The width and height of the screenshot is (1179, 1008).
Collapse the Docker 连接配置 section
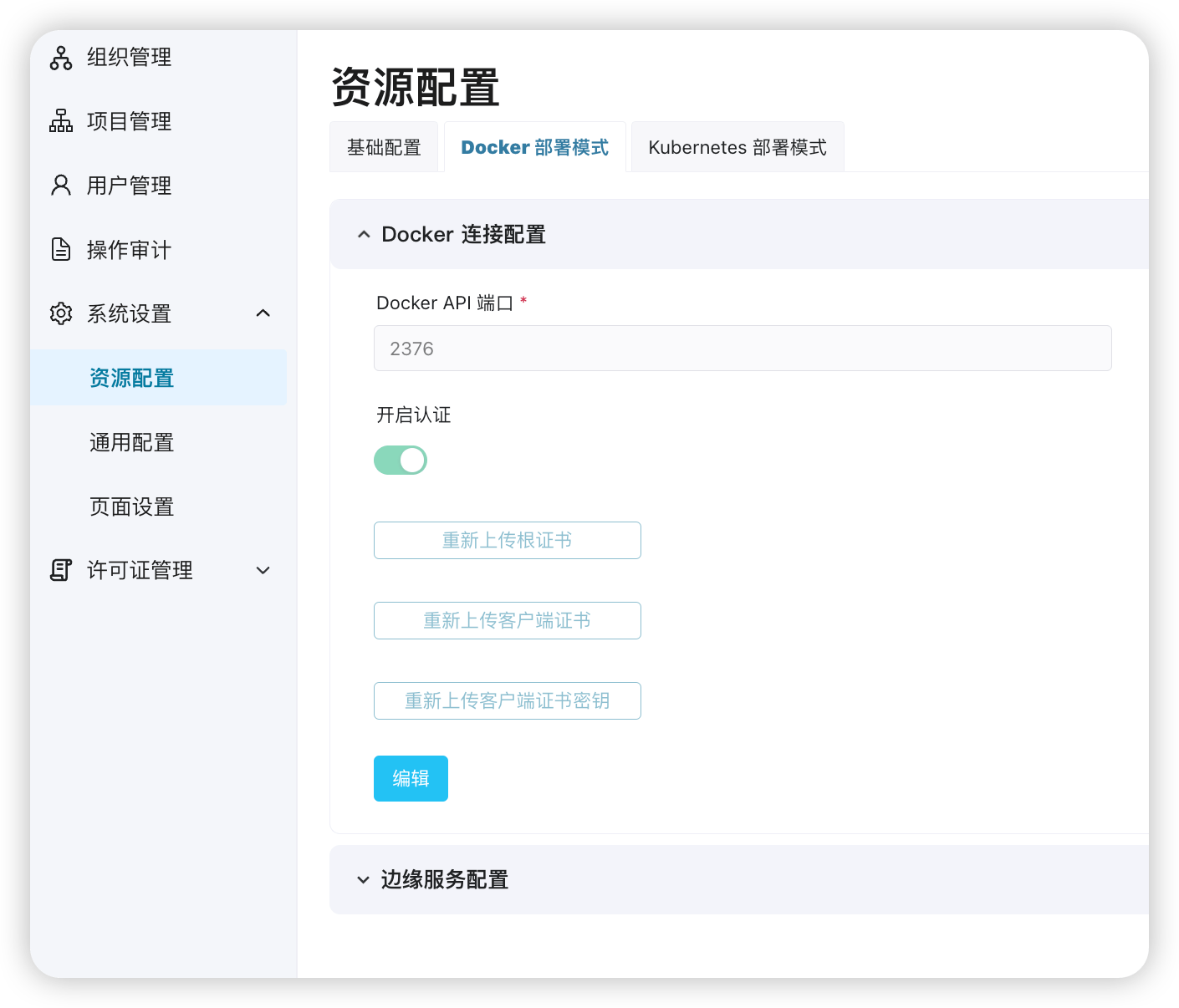pyautogui.click(x=364, y=235)
